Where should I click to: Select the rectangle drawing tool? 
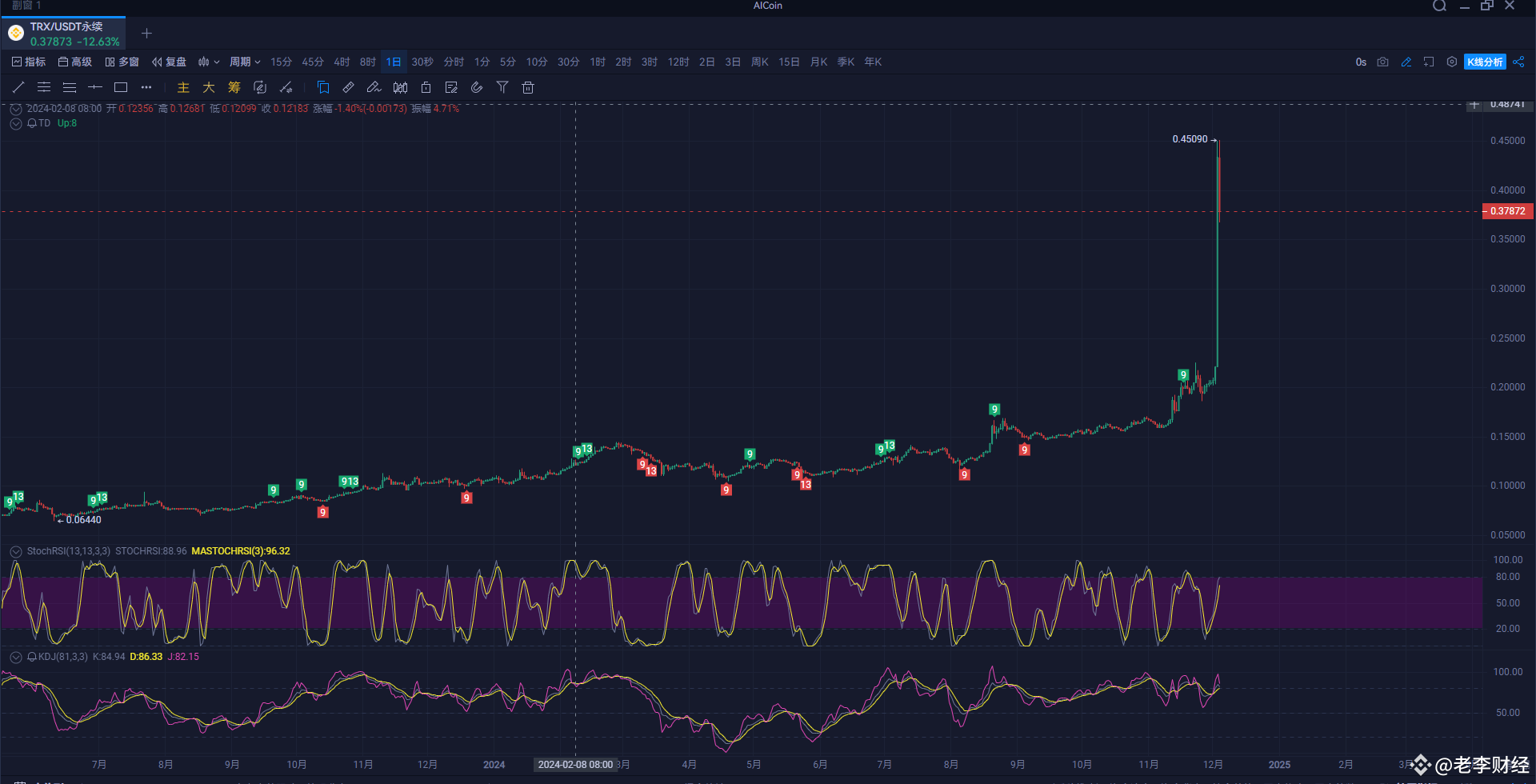point(120,87)
